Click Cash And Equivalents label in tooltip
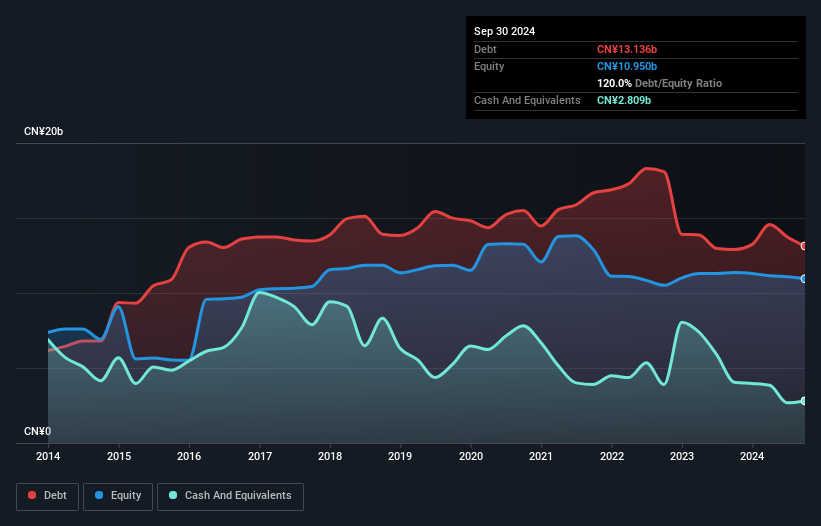Screen dimensions: 821x526 [x=527, y=100]
